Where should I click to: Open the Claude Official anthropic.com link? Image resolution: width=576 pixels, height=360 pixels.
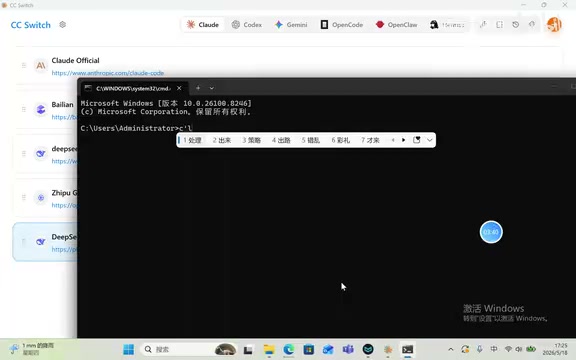pos(108,73)
